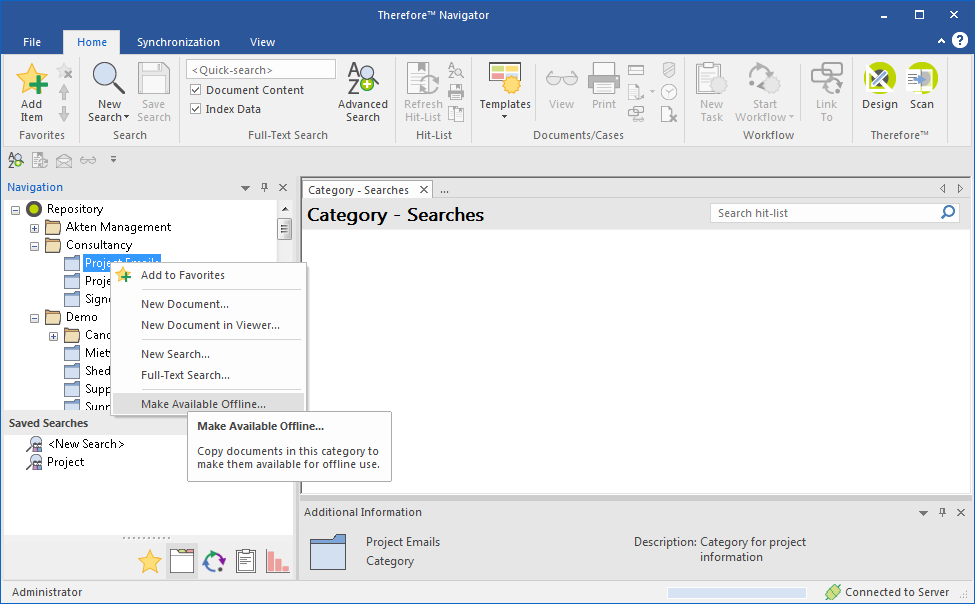The image size is (976, 605).
Task: Choose Make Available Offline... menu entry
Action: pyautogui.click(x=204, y=404)
